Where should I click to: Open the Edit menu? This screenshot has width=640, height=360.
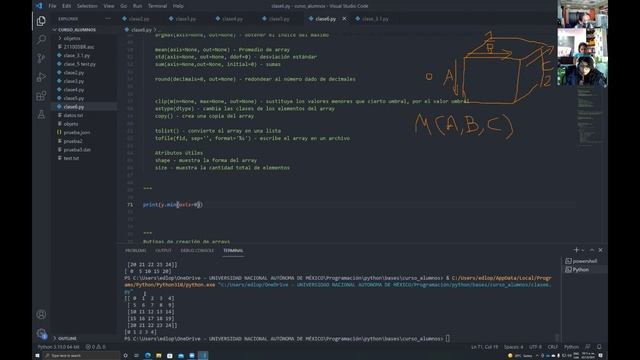[x=66, y=6]
